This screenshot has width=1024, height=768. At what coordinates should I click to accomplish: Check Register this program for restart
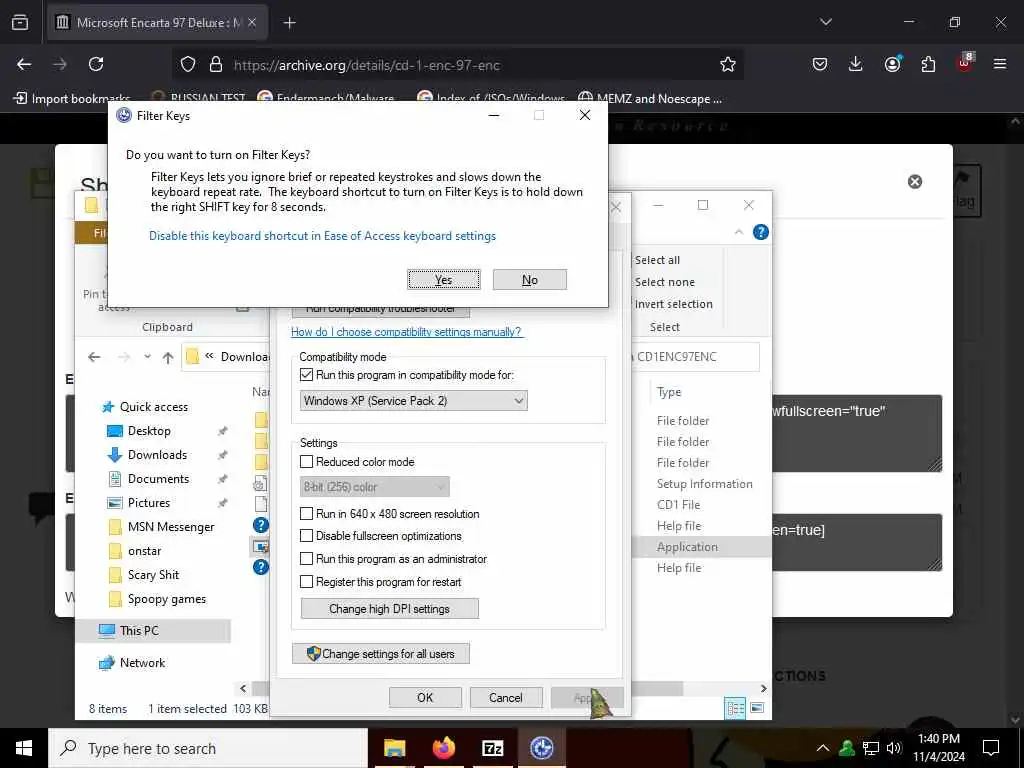point(306,582)
